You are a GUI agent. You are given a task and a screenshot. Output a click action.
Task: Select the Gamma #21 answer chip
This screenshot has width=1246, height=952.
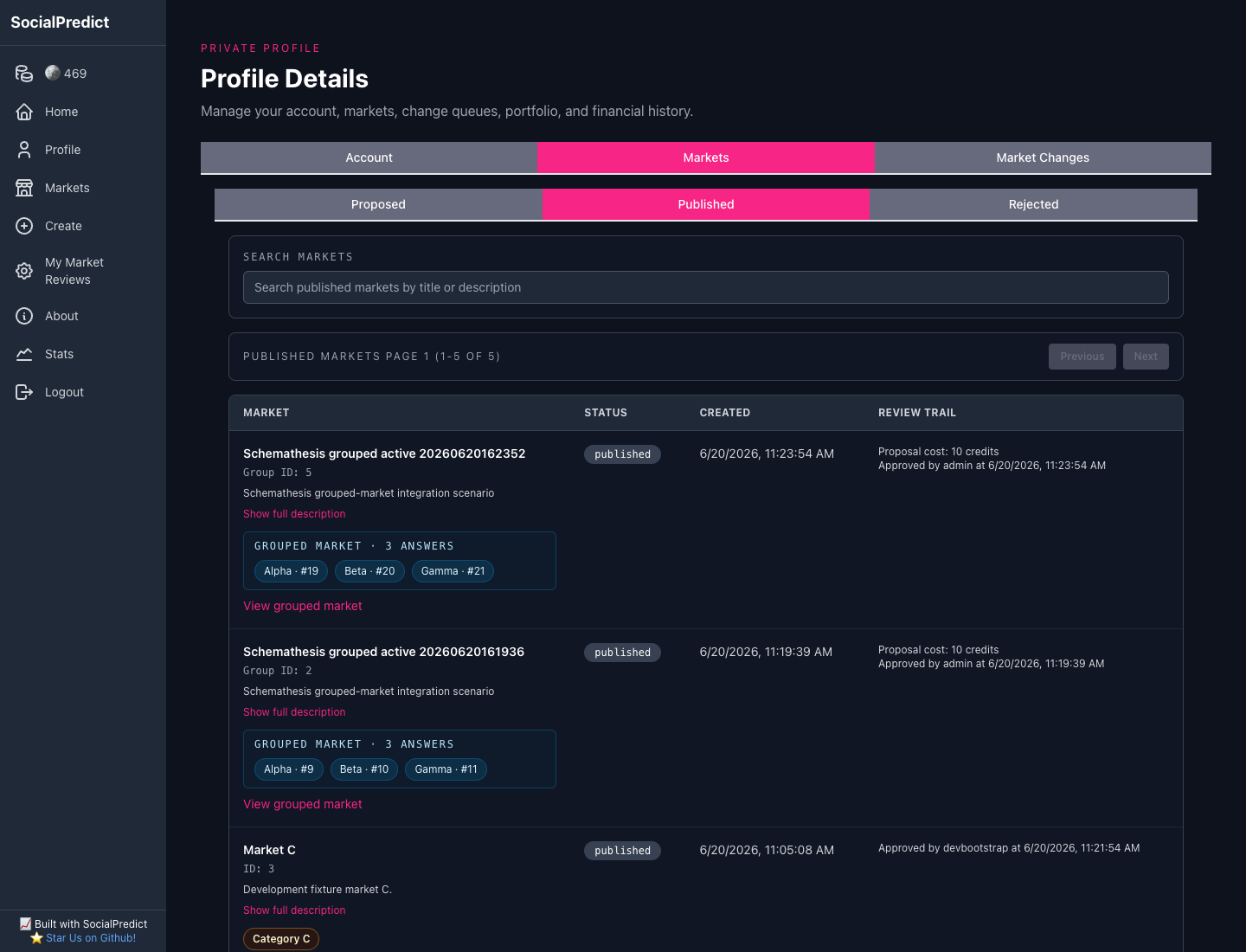click(453, 571)
